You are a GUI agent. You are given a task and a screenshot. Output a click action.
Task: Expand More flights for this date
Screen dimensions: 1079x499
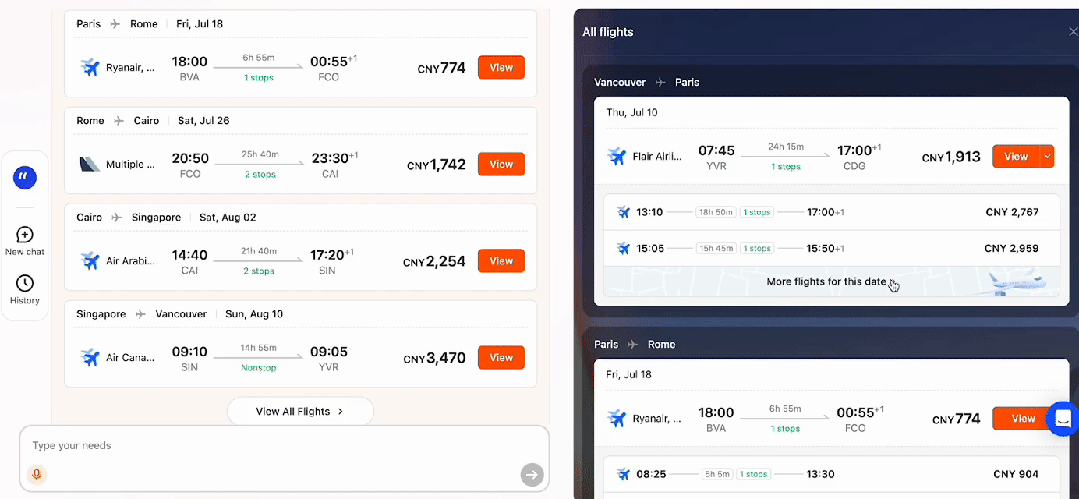827,282
